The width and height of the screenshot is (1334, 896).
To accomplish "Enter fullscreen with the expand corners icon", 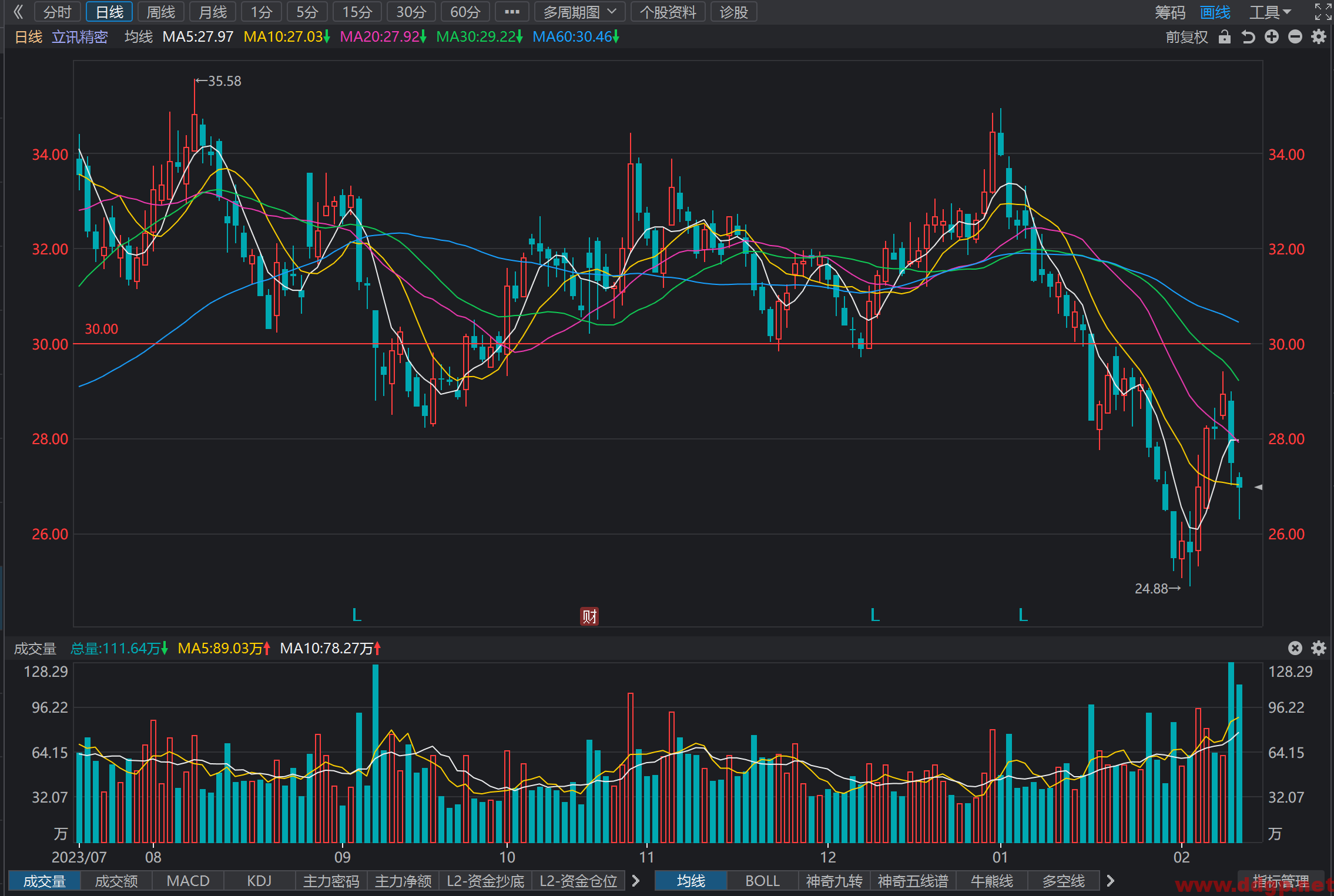I will click(x=1323, y=12).
